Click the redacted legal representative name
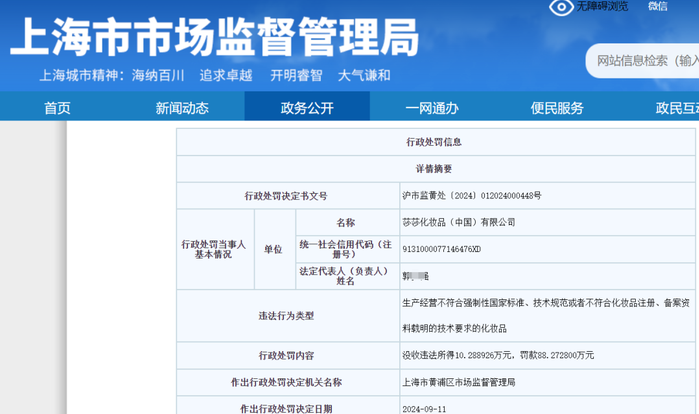 click(x=415, y=276)
